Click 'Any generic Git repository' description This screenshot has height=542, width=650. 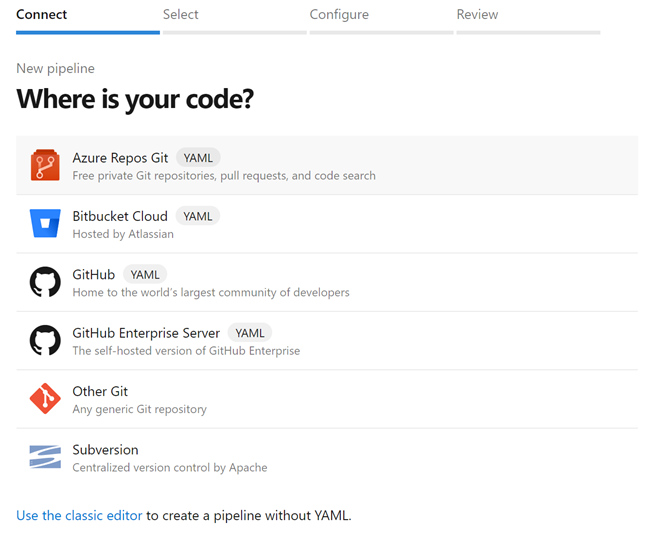pos(139,409)
